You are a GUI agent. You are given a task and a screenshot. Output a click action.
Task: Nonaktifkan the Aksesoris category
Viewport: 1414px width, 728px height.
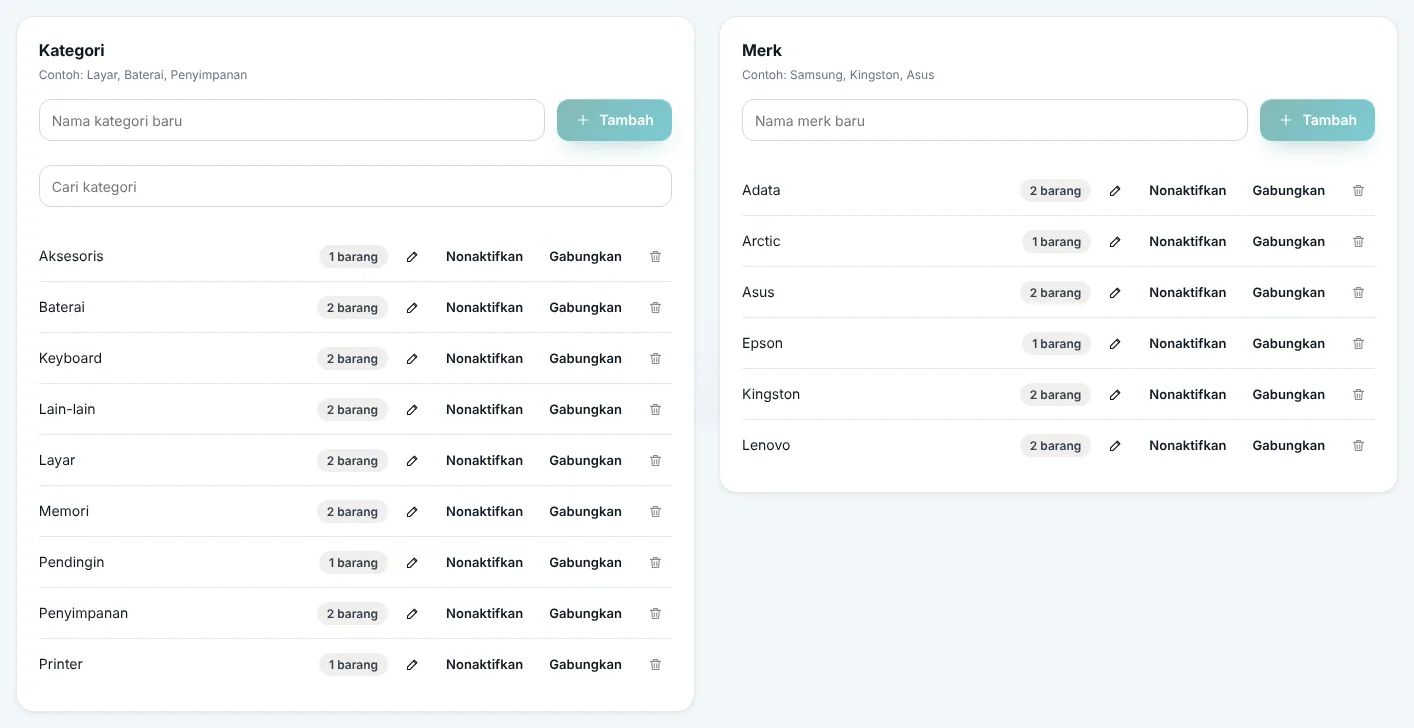(x=484, y=257)
